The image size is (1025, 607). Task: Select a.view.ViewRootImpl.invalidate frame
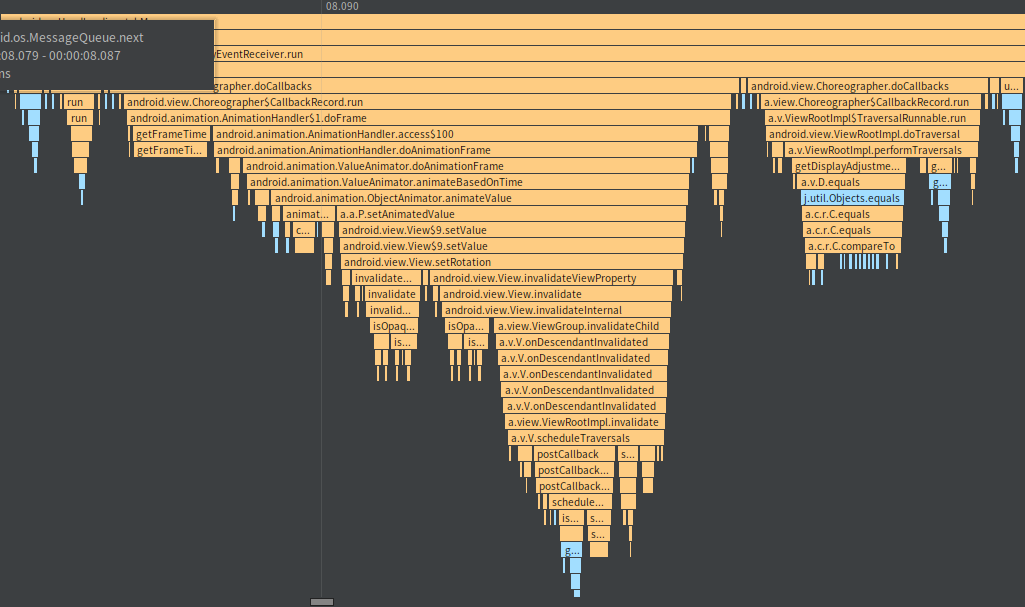[x=585, y=422]
